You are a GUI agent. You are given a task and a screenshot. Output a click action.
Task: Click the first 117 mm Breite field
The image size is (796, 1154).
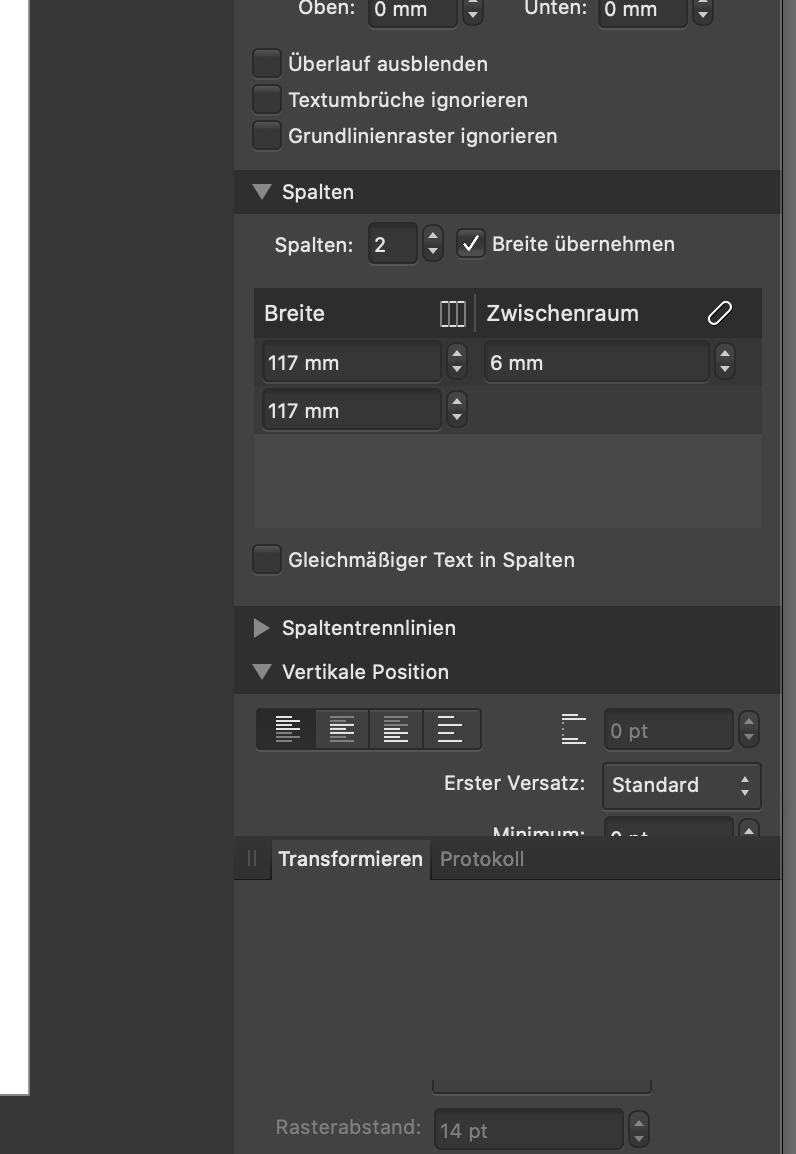click(352, 362)
